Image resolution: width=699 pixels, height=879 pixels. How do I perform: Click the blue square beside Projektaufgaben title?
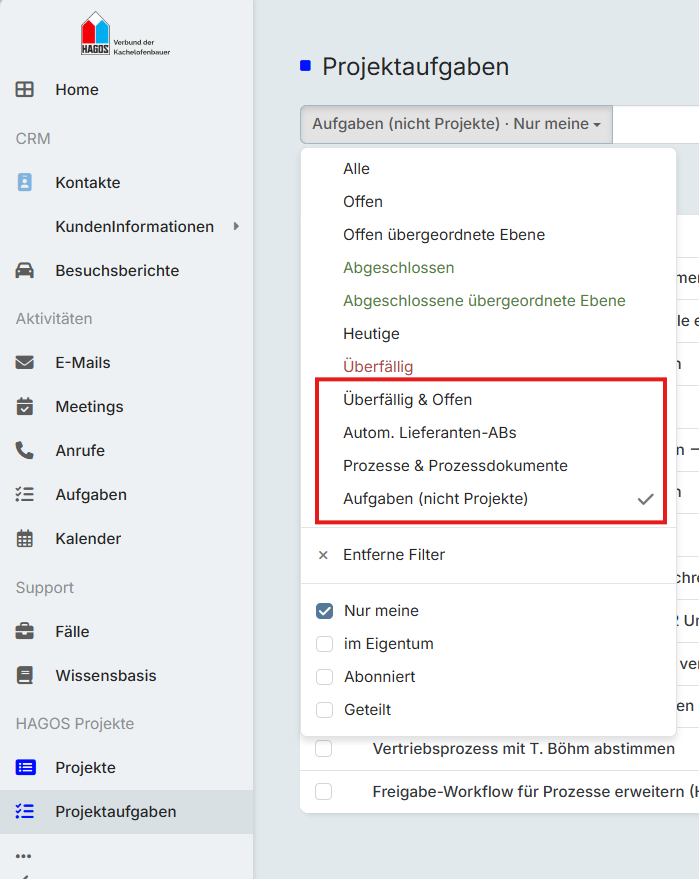click(305, 66)
